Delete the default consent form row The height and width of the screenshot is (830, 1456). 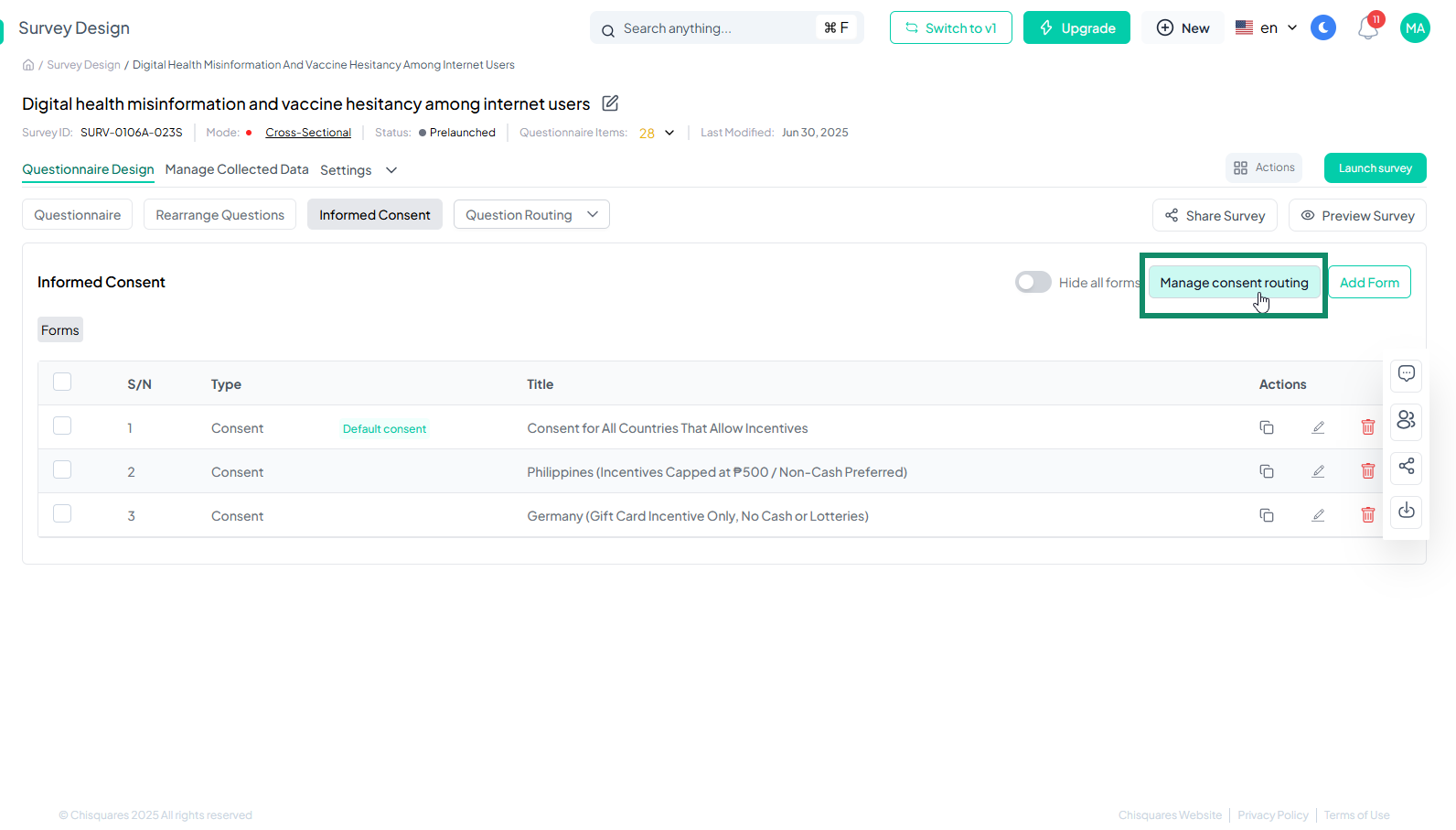click(1367, 427)
